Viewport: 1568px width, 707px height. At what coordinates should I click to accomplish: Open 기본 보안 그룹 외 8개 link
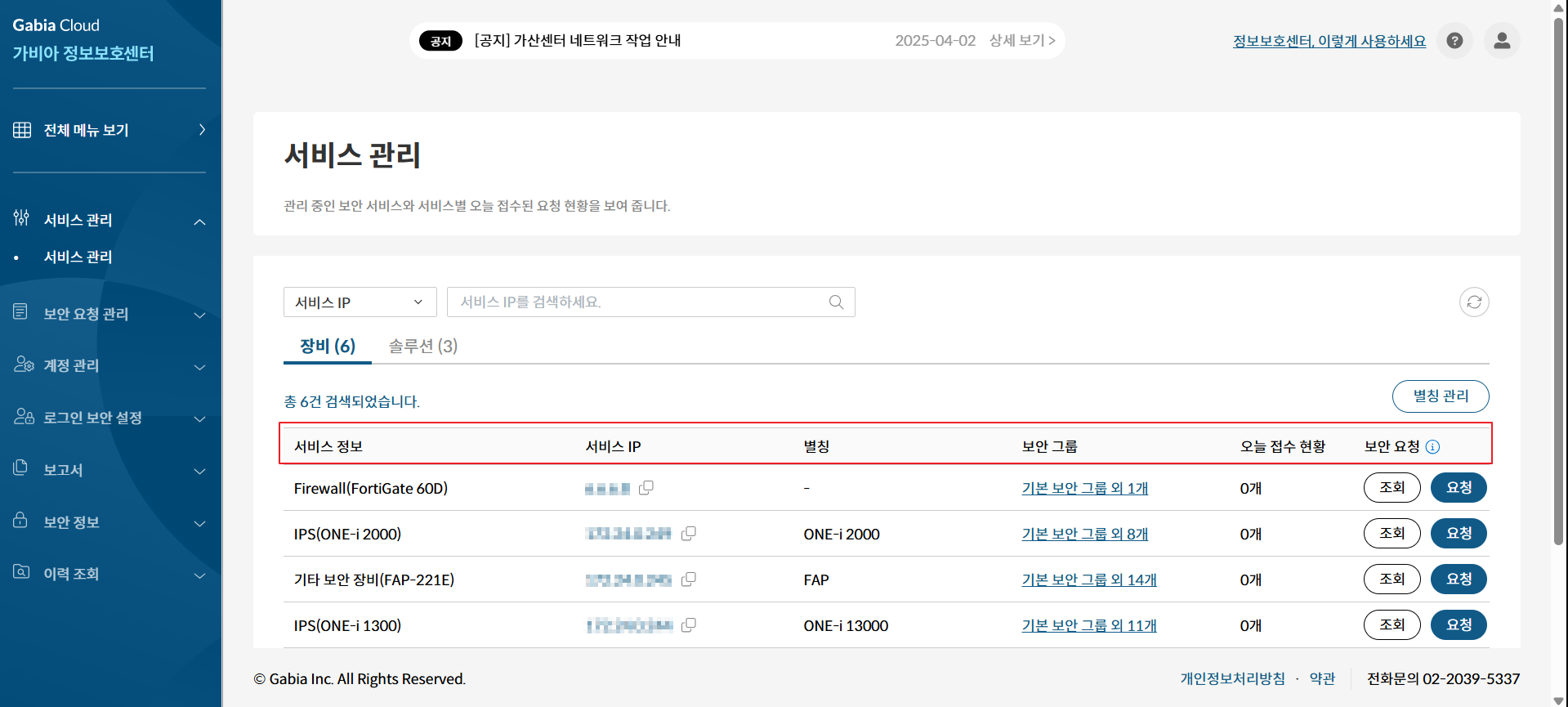point(1084,535)
